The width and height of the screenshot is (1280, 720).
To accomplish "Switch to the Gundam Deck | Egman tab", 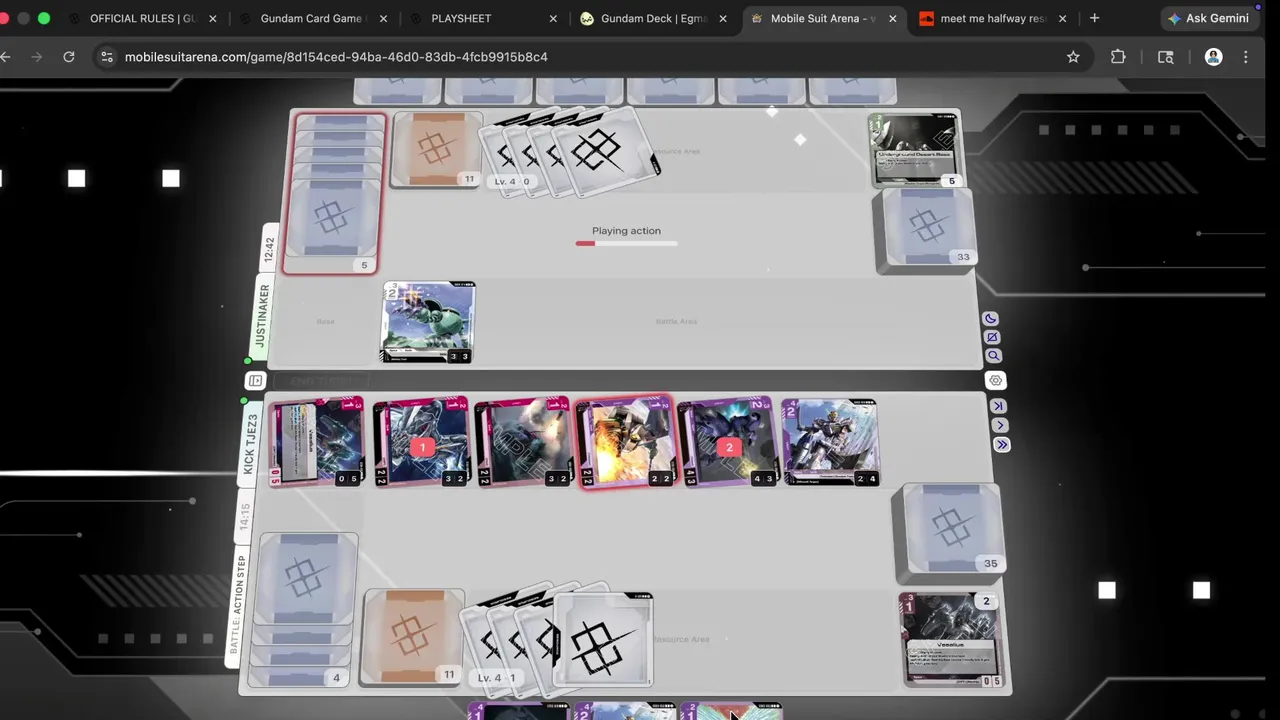I will pos(654,18).
